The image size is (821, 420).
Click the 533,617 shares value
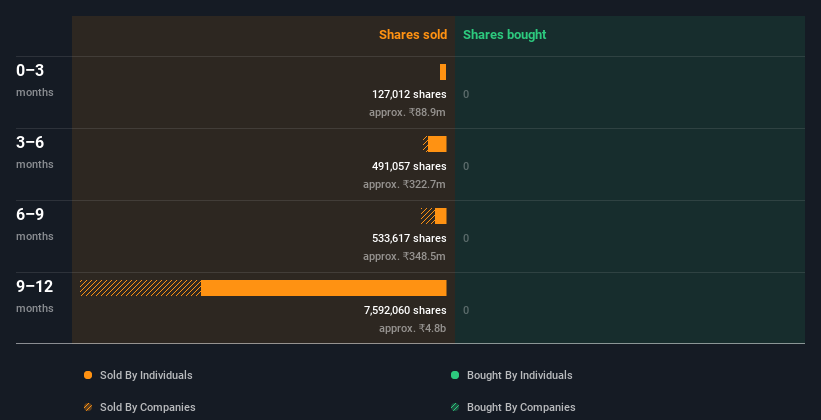409,238
